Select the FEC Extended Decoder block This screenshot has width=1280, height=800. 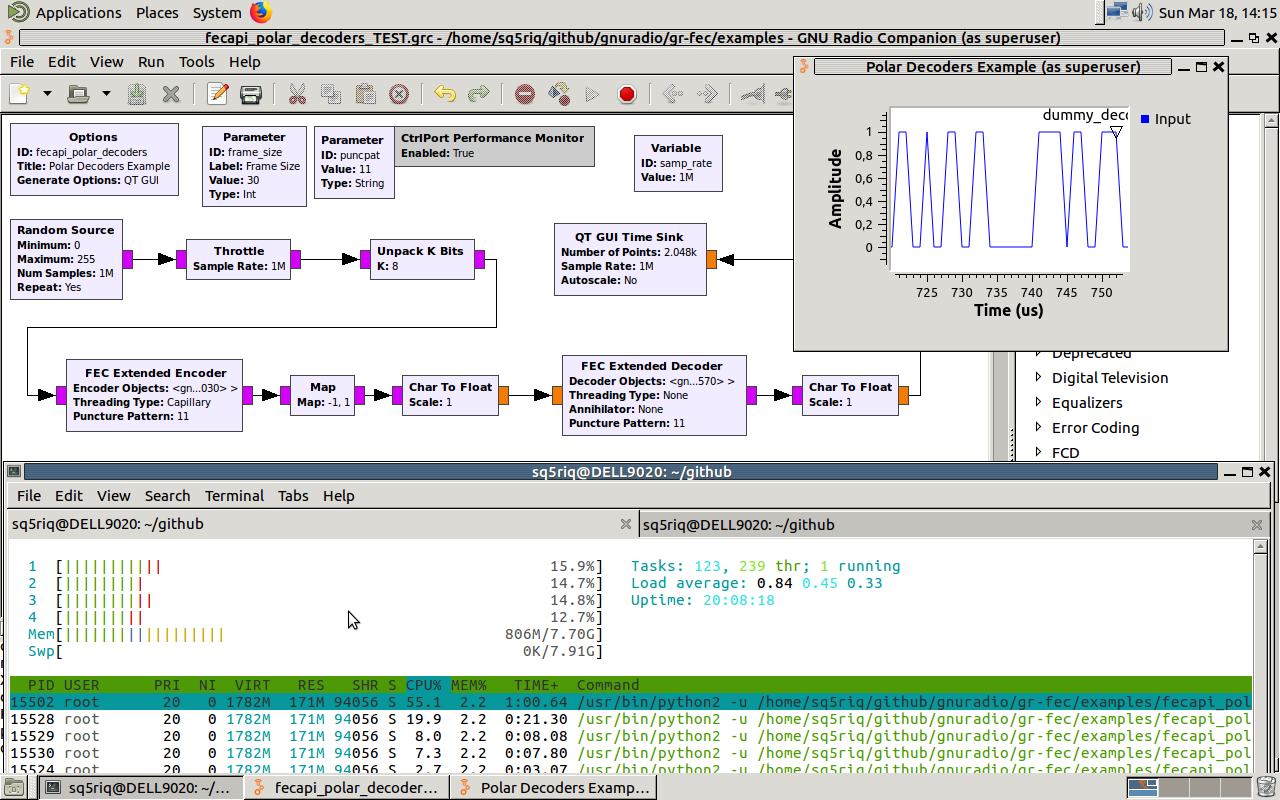click(x=654, y=395)
